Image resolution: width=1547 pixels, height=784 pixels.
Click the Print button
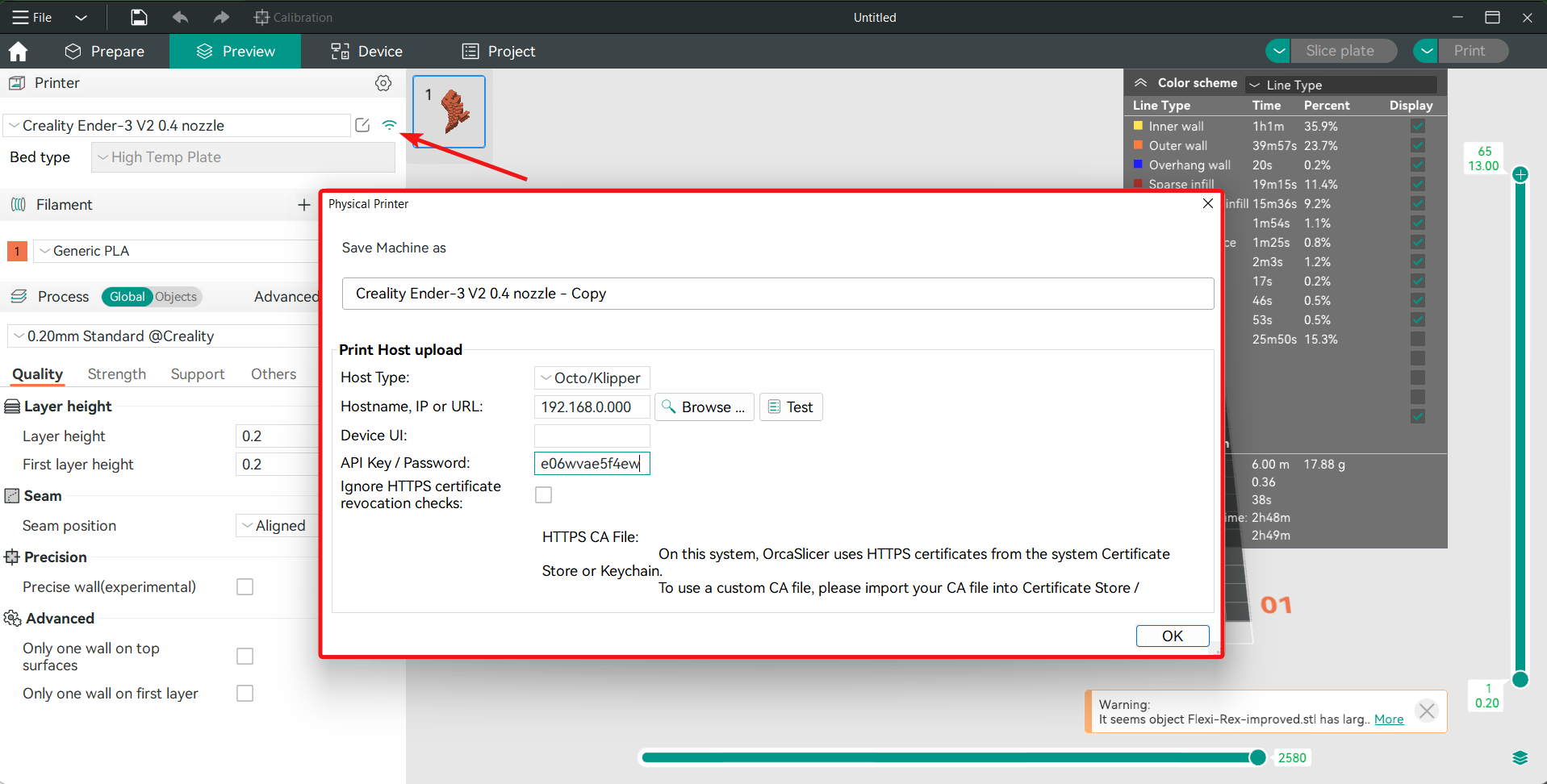pyautogui.click(x=1473, y=51)
